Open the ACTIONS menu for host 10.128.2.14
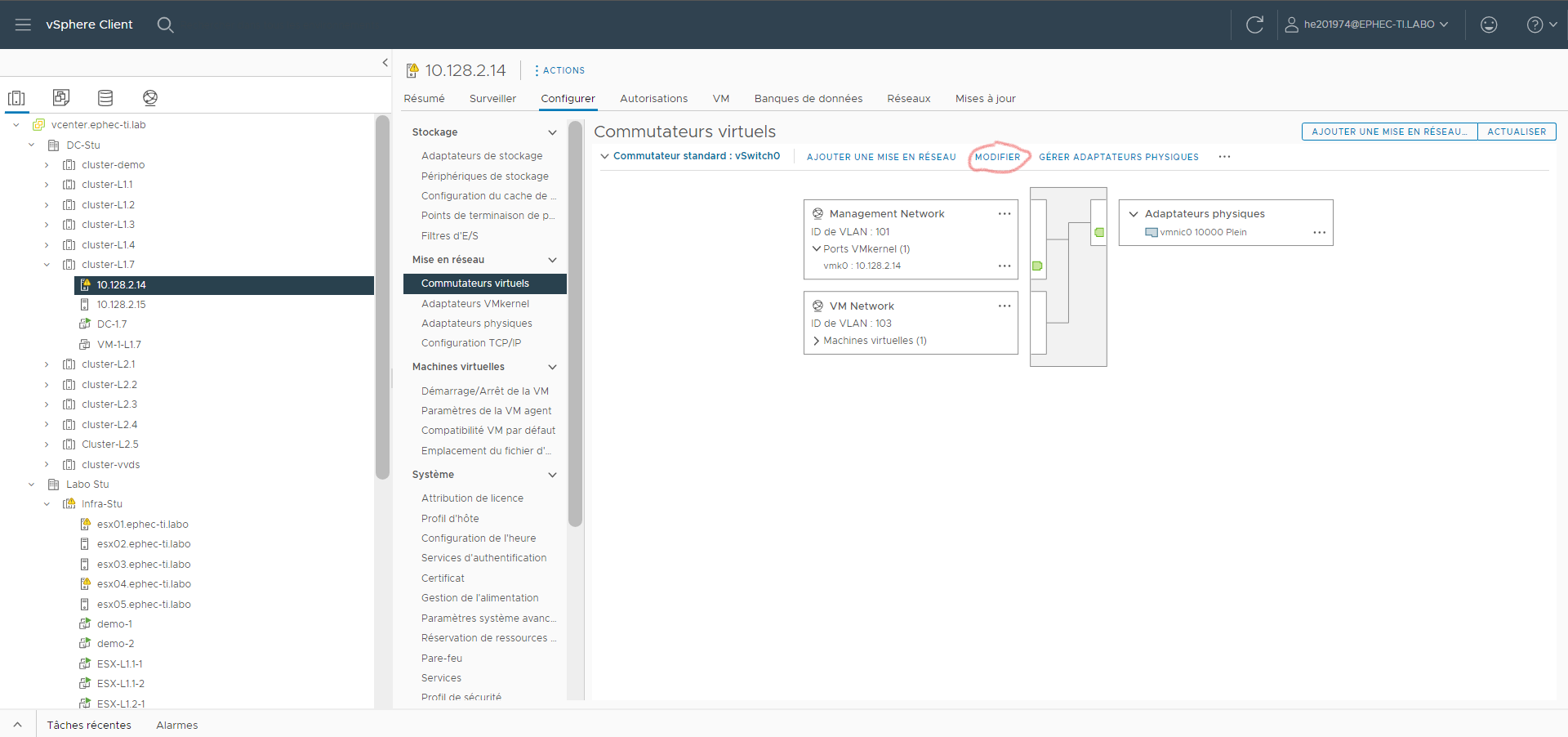The width and height of the screenshot is (1568, 737). 560,70
